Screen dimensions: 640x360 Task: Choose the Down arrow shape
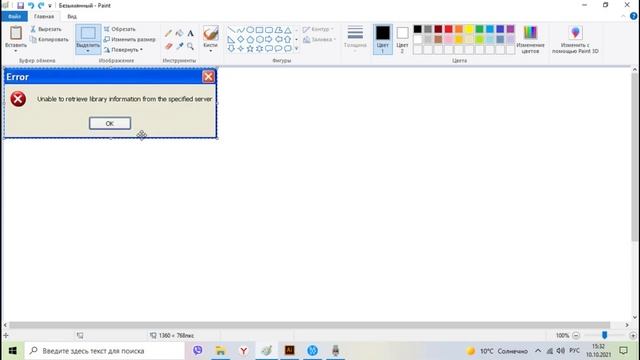(231, 49)
